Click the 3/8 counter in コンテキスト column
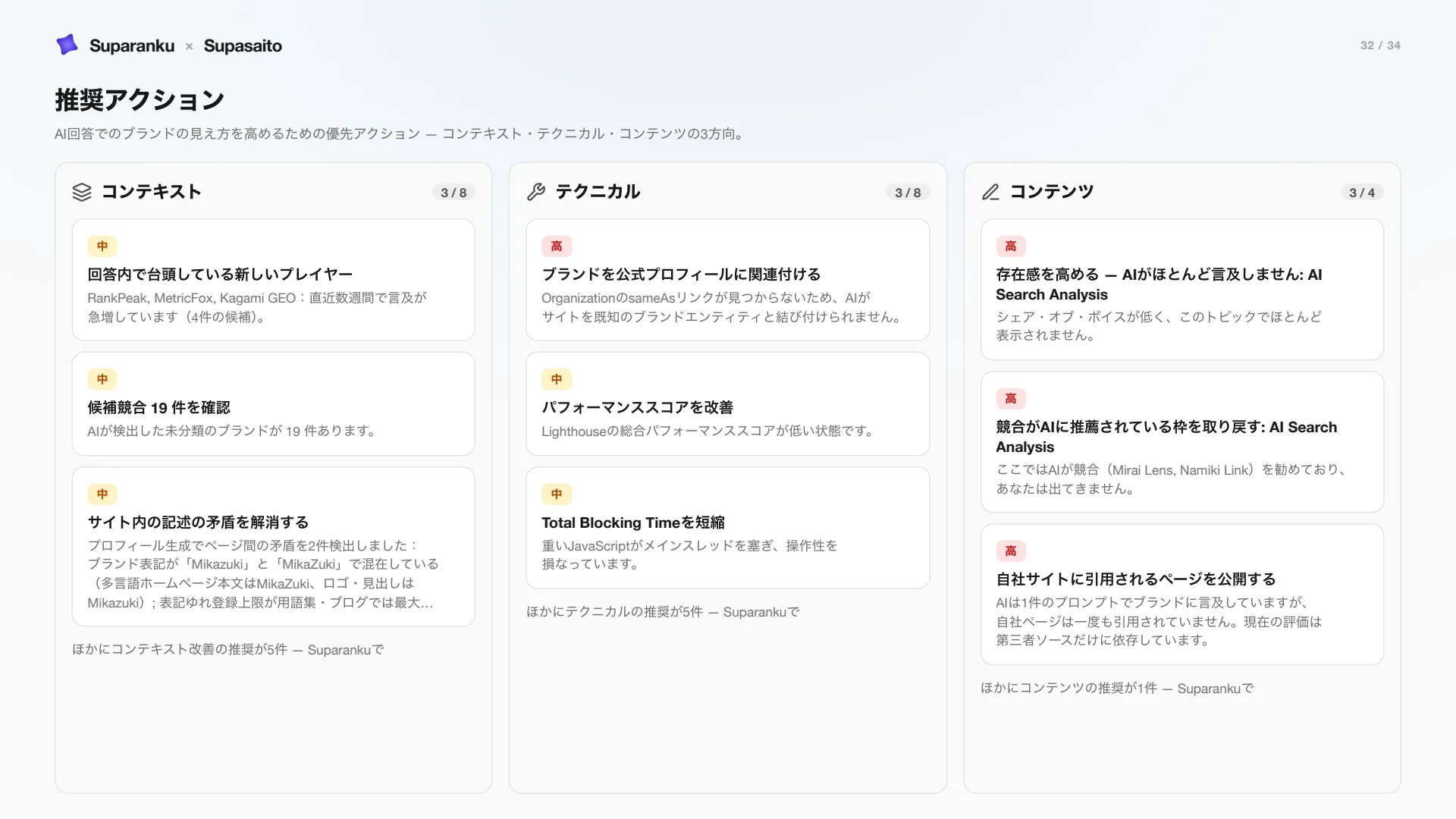1456x819 pixels. coord(453,193)
